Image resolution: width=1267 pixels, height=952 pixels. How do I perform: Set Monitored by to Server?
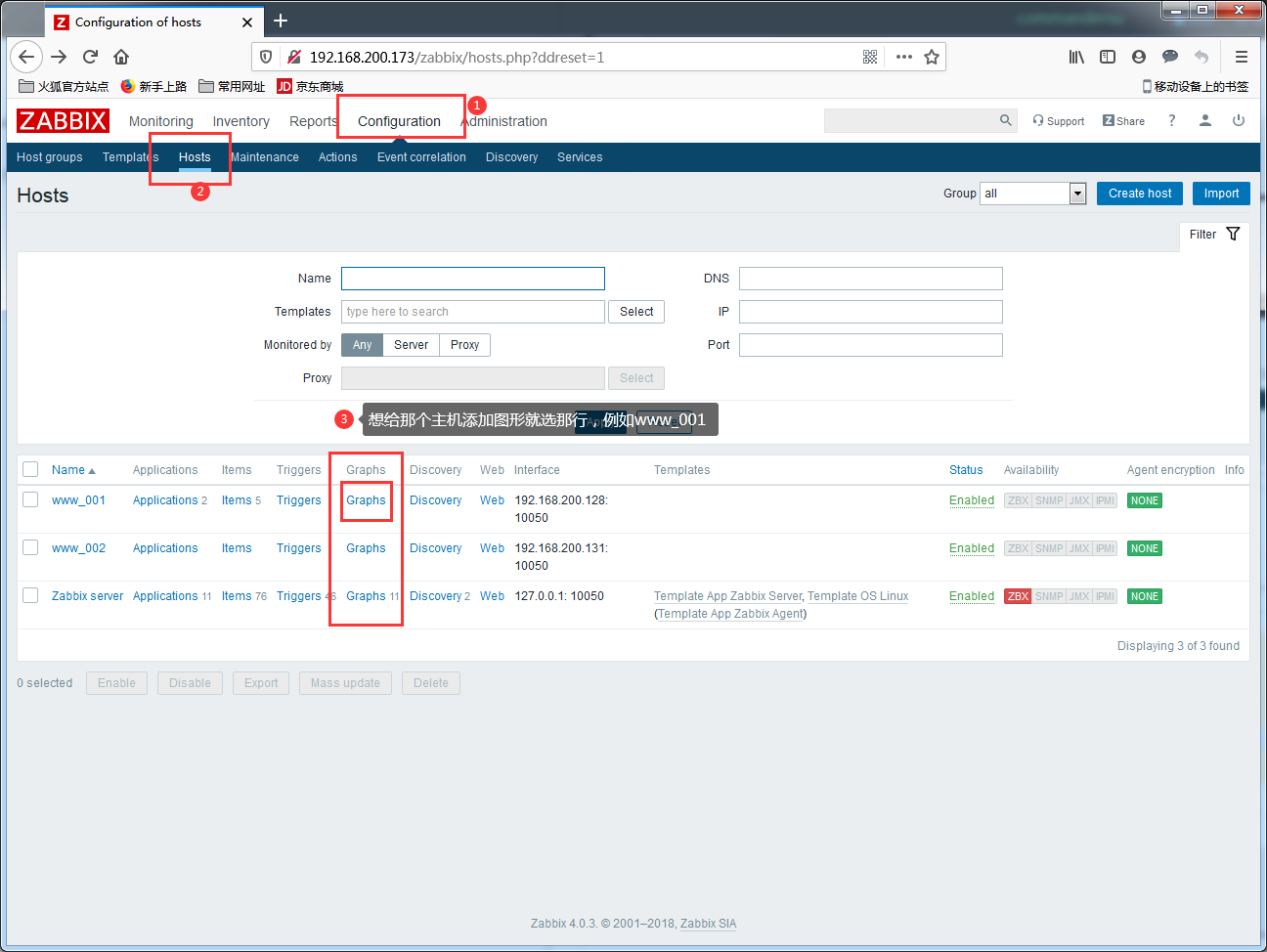(411, 345)
